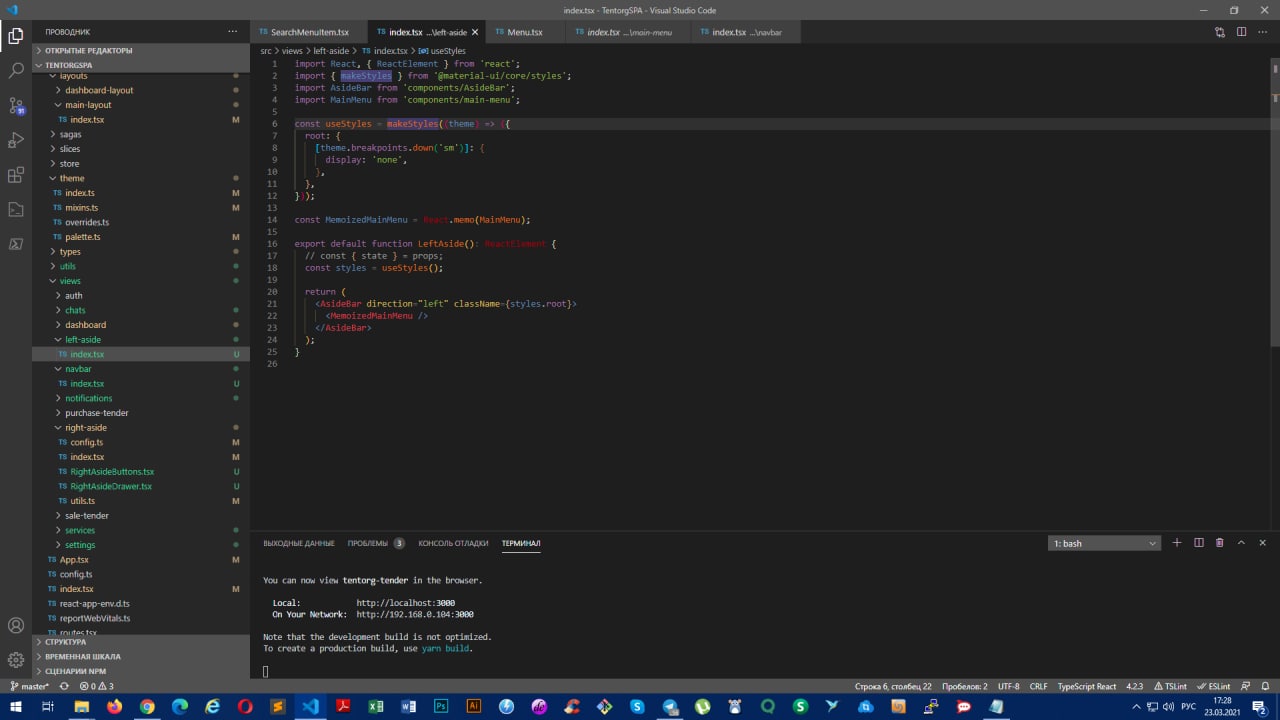Open RightAsideDrawer.tsx file in explorer

(x=111, y=486)
